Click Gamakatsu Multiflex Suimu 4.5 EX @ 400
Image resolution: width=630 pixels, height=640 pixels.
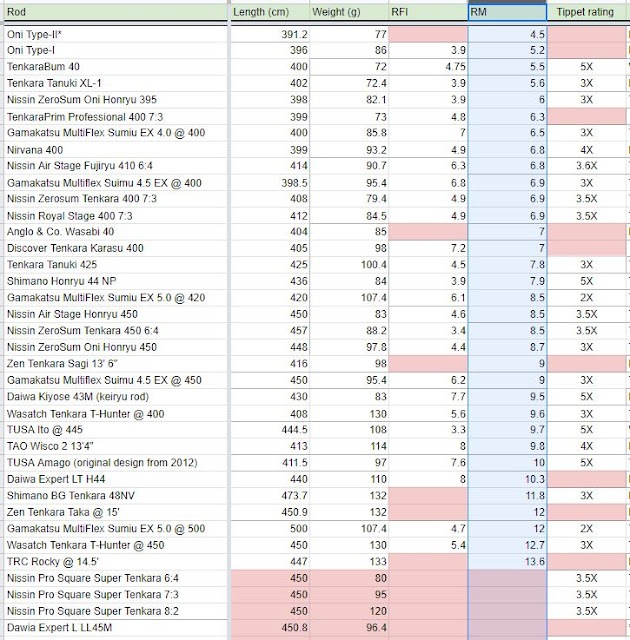(x=115, y=183)
